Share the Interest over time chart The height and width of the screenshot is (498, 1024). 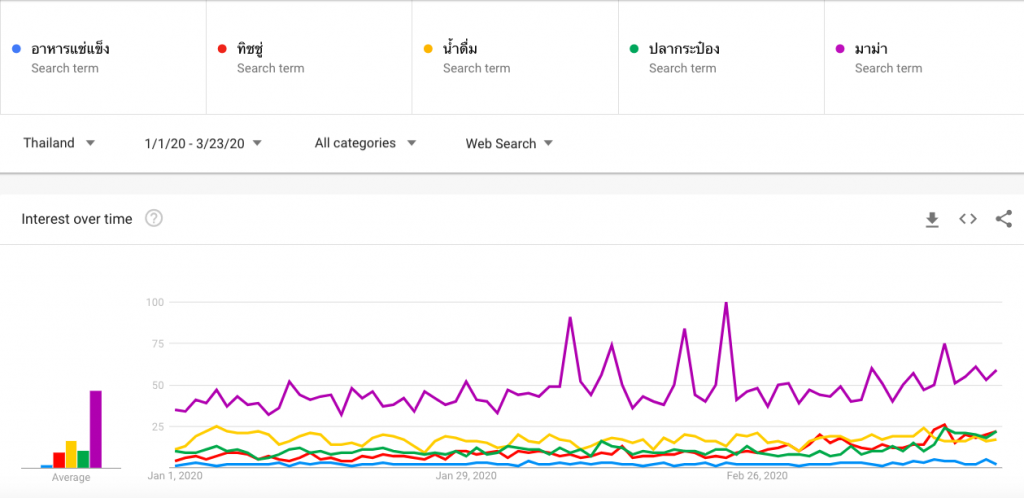pos(1004,219)
